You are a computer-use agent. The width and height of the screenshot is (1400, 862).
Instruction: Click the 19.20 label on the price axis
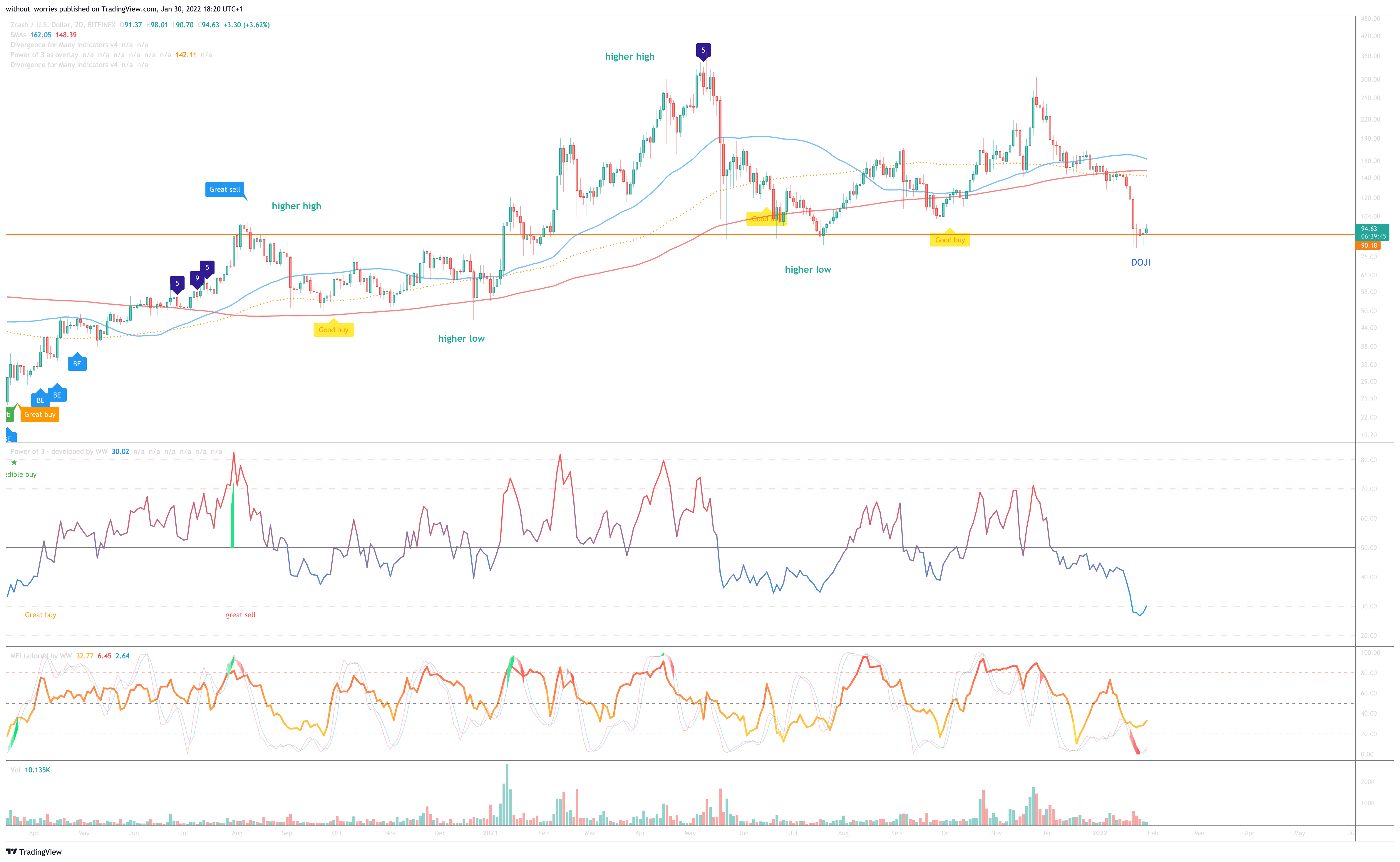pyautogui.click(x=1369, y=435)
